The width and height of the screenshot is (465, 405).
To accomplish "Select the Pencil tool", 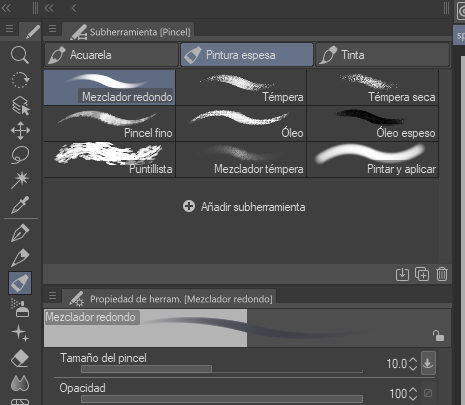I will [20, 258].
